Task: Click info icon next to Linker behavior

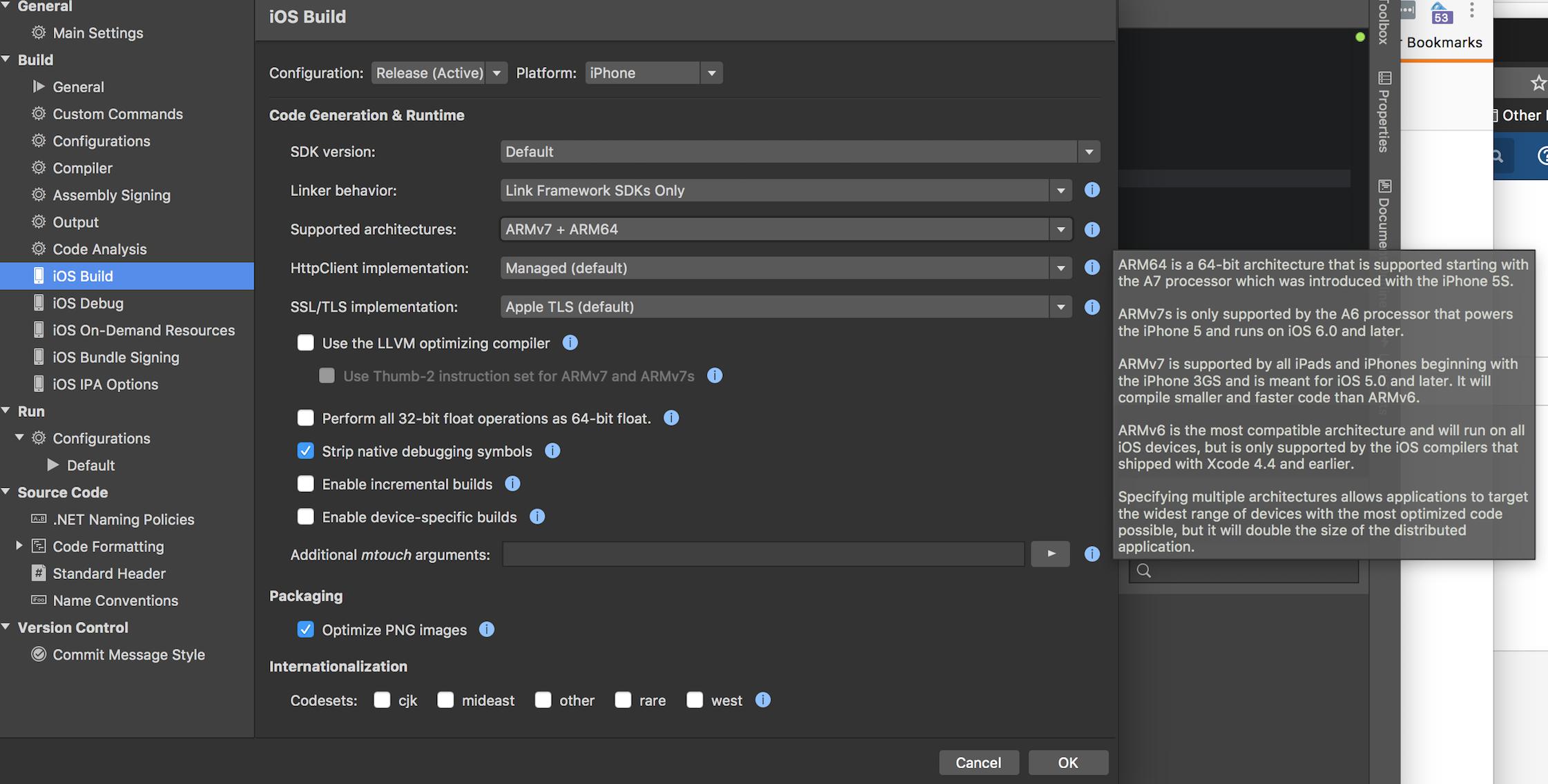Action: tap(1092, 190)
